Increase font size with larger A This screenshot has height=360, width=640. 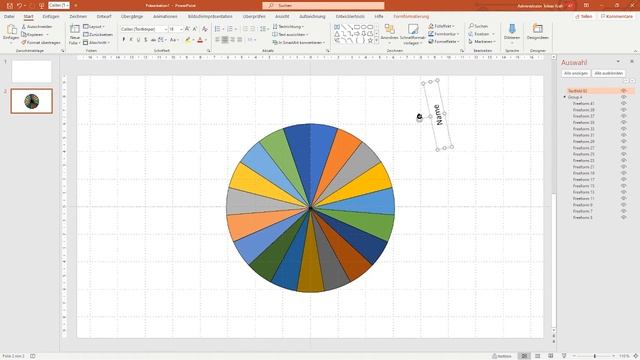point(187,29)
